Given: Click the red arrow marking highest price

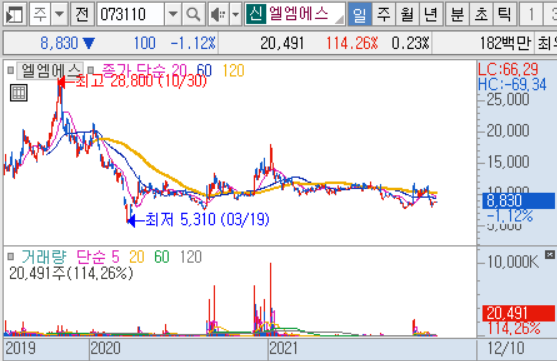Looking at the screenshot, I should tap(61, 82).
